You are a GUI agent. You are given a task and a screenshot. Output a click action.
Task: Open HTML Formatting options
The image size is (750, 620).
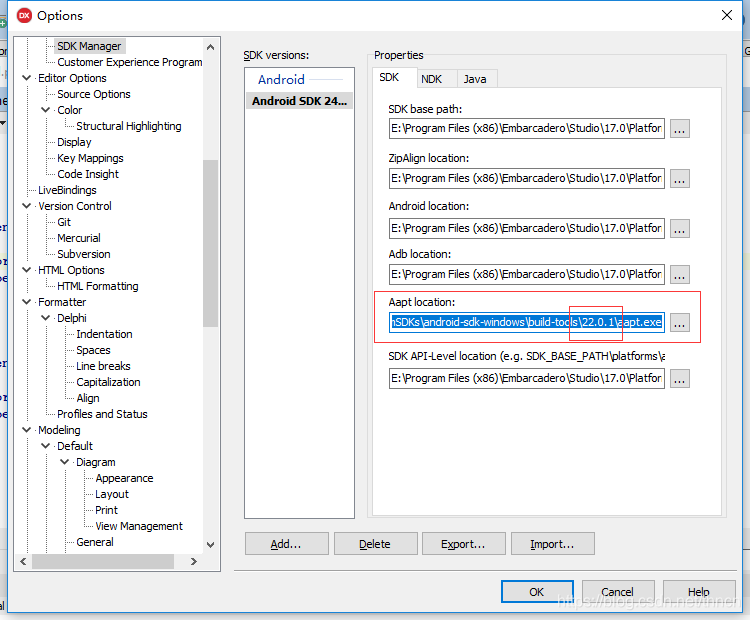click(98, 286)
